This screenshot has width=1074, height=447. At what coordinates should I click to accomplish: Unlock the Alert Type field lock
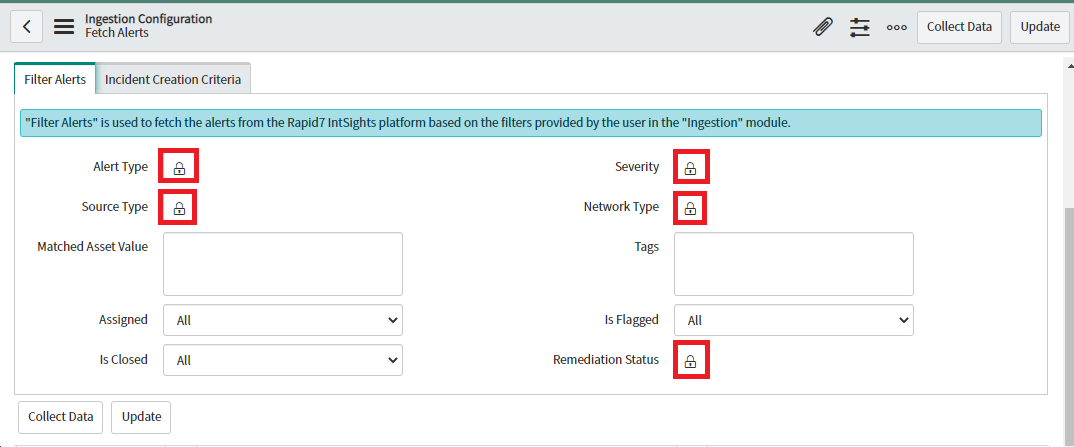179,168
